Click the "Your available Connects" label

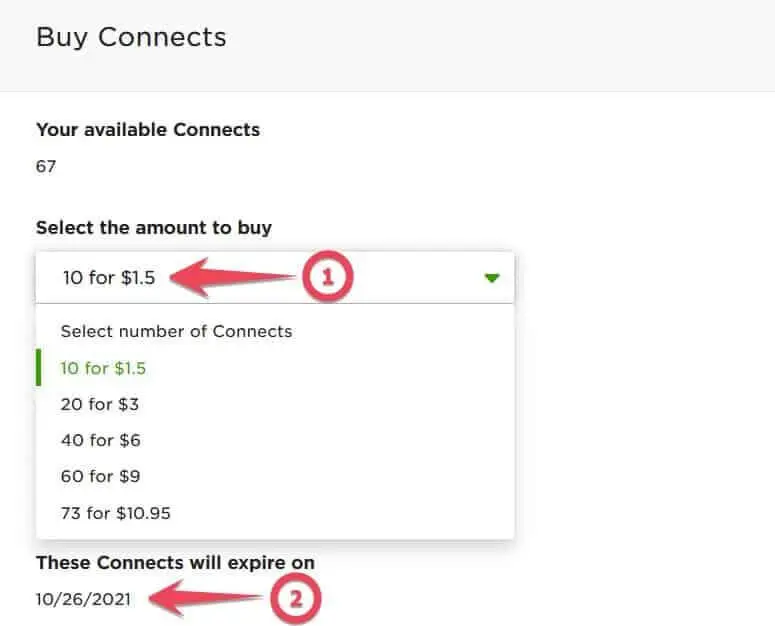pos(148,130)
